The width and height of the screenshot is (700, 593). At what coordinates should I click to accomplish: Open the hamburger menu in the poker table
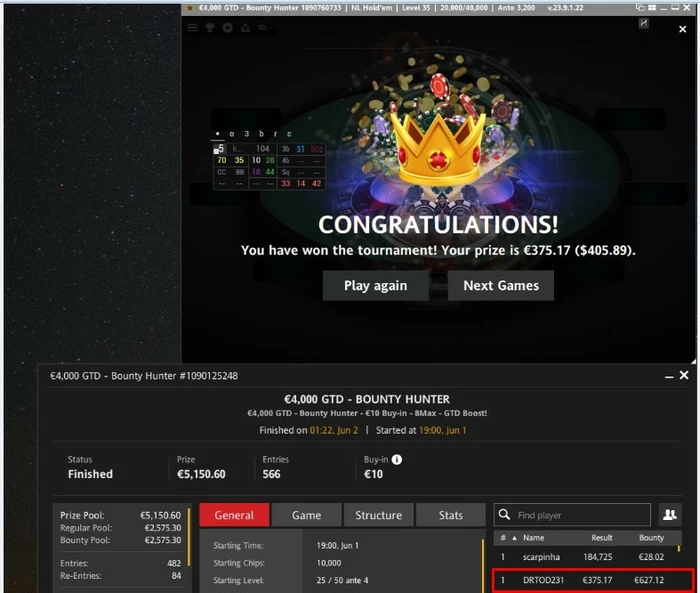pos(192,28)
